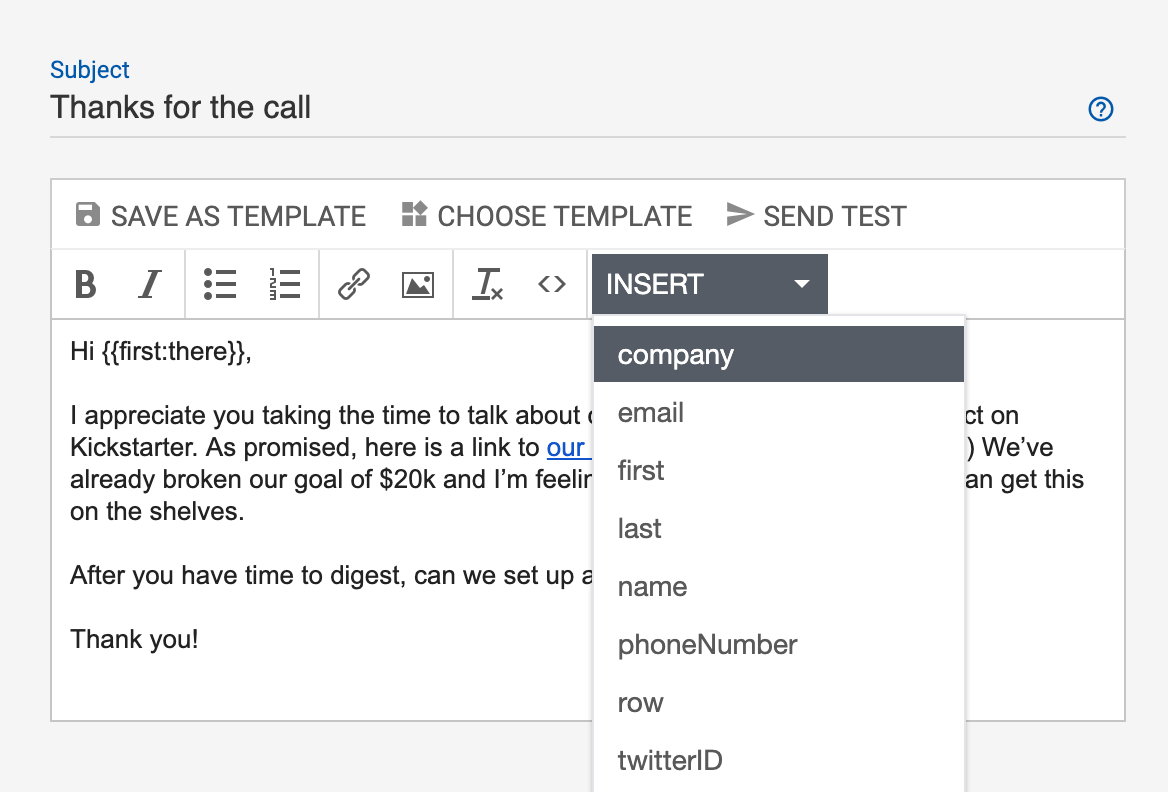Insert the phoneNumber merge field

click(707, 645)
